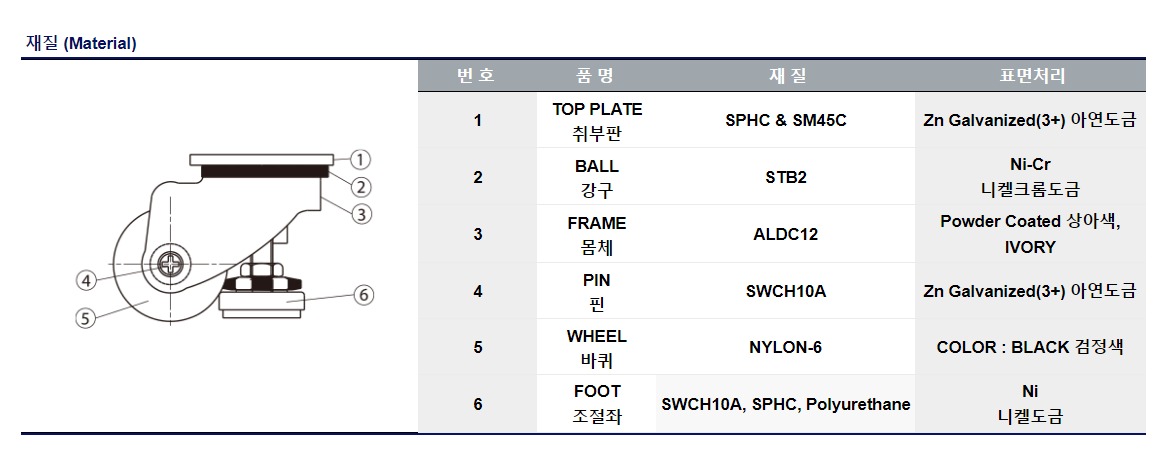The image size is (1156, 451).
Task: Select the 표면처리 column header
Action: pyautogui.click(x=1031, y=76)
